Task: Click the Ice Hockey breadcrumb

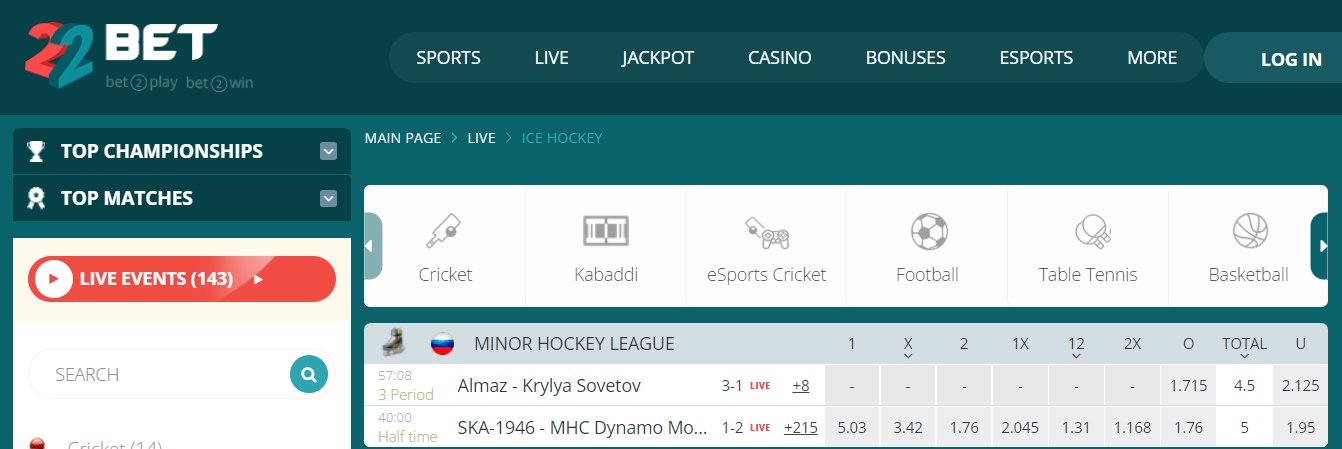Action: point(562,138)
